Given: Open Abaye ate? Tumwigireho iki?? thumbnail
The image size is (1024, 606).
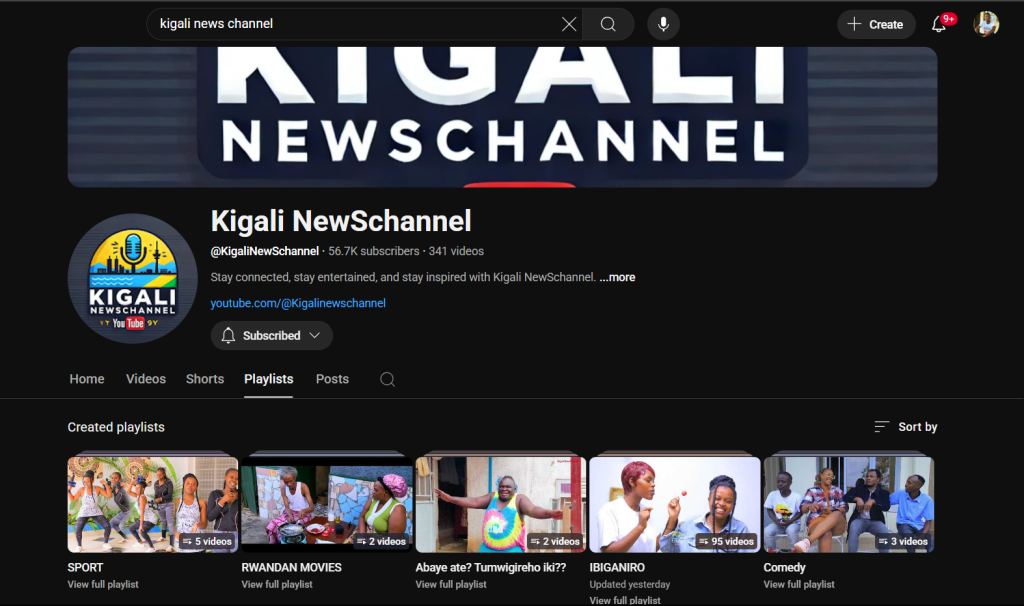Looking at the screenshot, I should [x=501, y=504].
